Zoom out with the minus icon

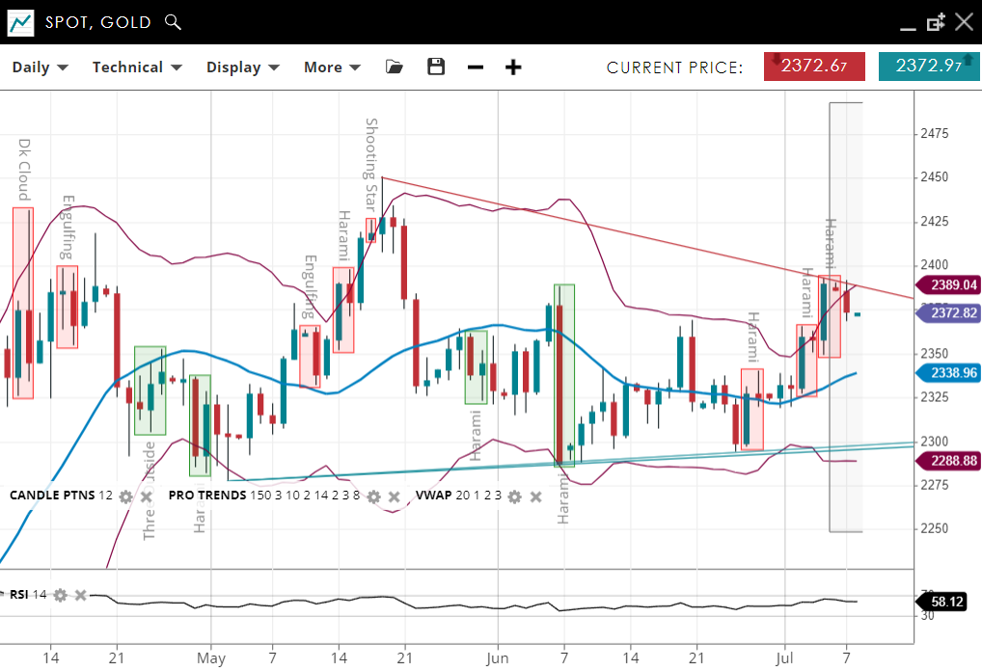point(476,67)
